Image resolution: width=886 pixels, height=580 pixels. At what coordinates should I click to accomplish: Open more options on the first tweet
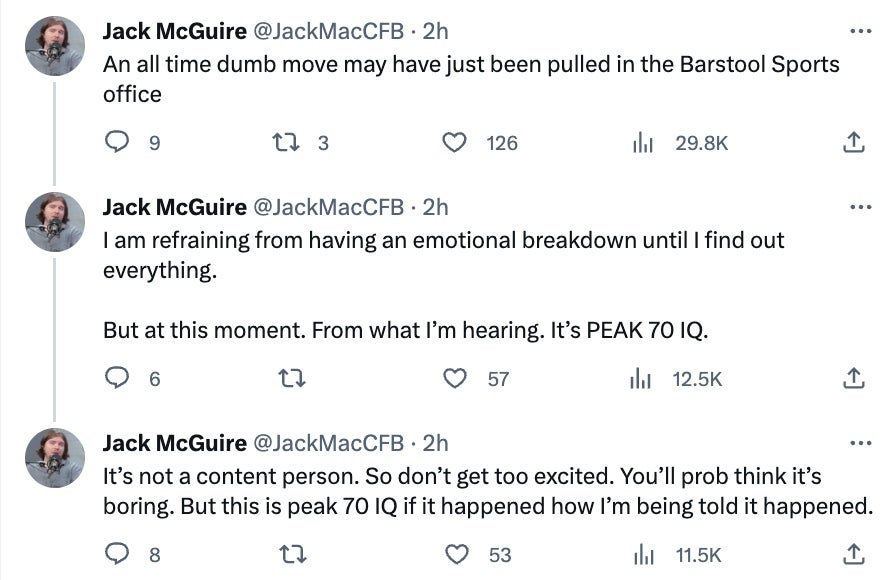pos(859,32)
